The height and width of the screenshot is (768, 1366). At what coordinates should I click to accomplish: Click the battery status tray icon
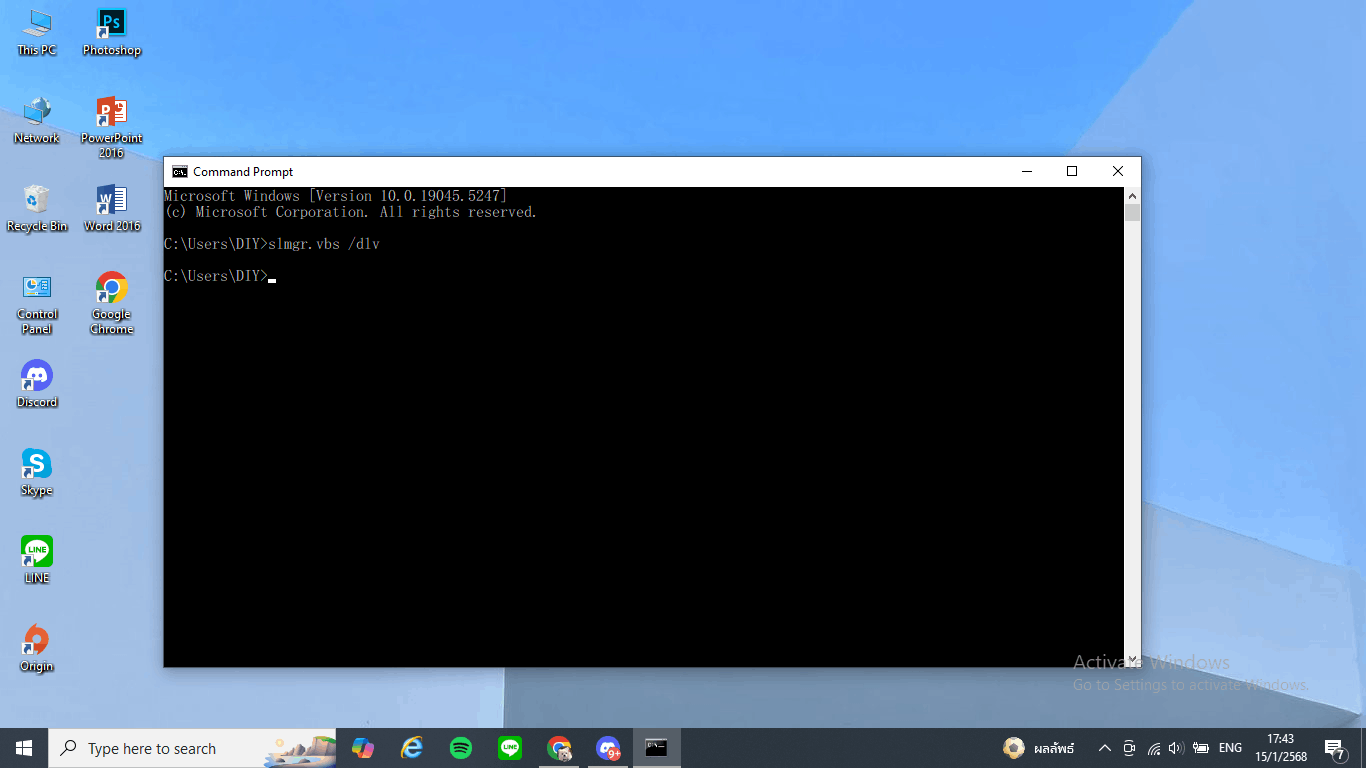1201,748
